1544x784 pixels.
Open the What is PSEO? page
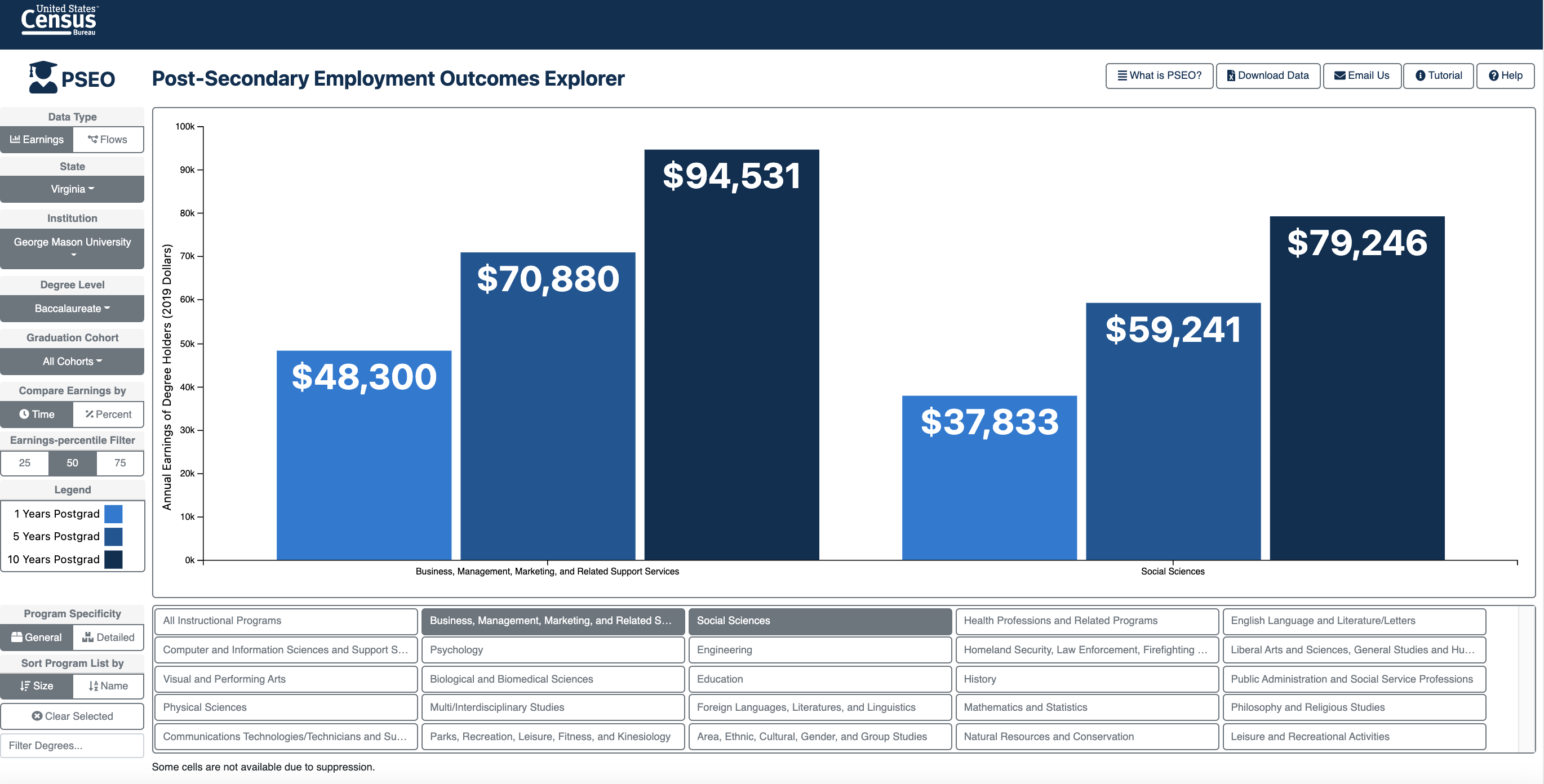pos(1159,75)
